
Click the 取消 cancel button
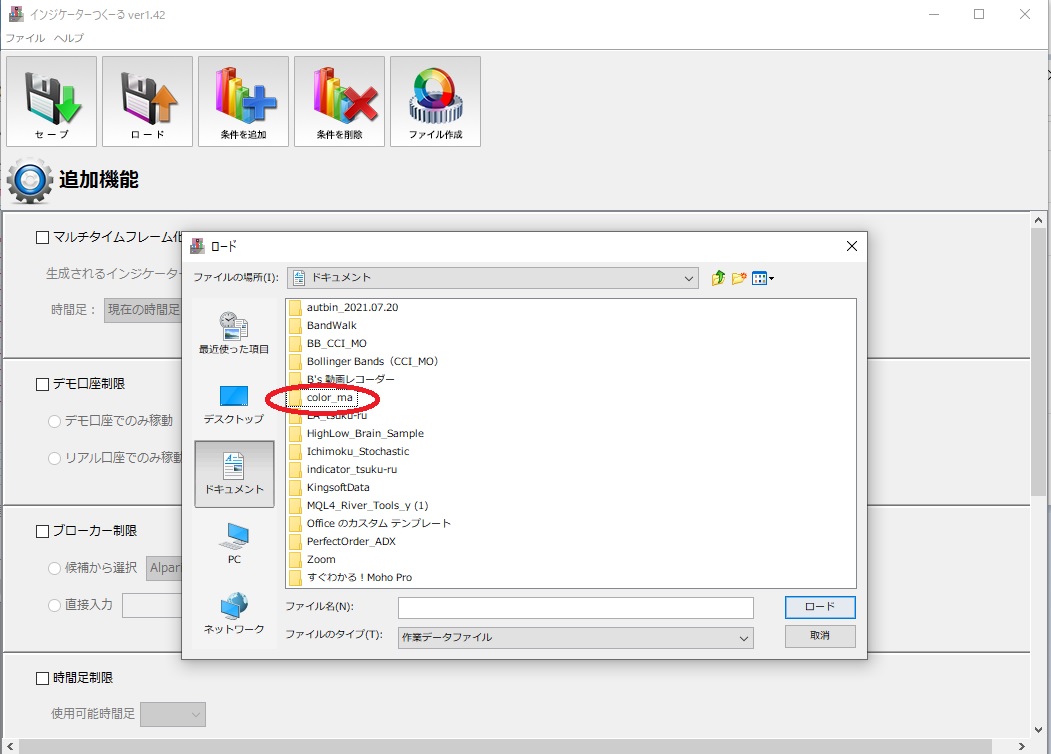click(819, 636)
